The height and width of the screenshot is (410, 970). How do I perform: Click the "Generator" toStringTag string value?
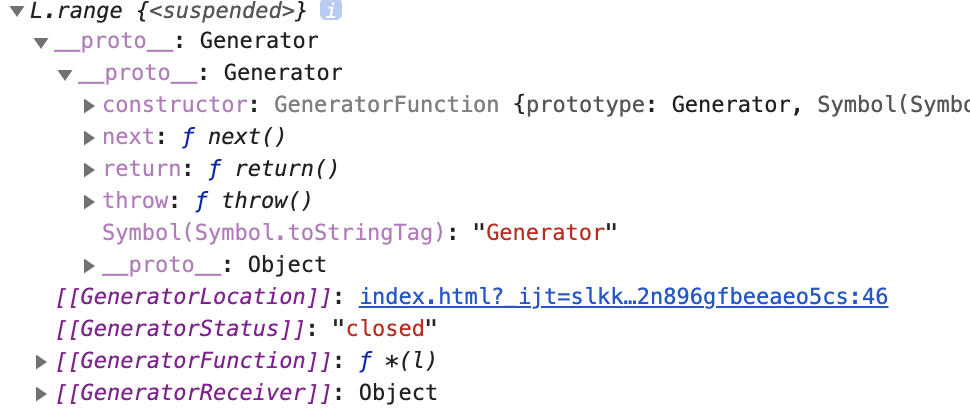546,233
